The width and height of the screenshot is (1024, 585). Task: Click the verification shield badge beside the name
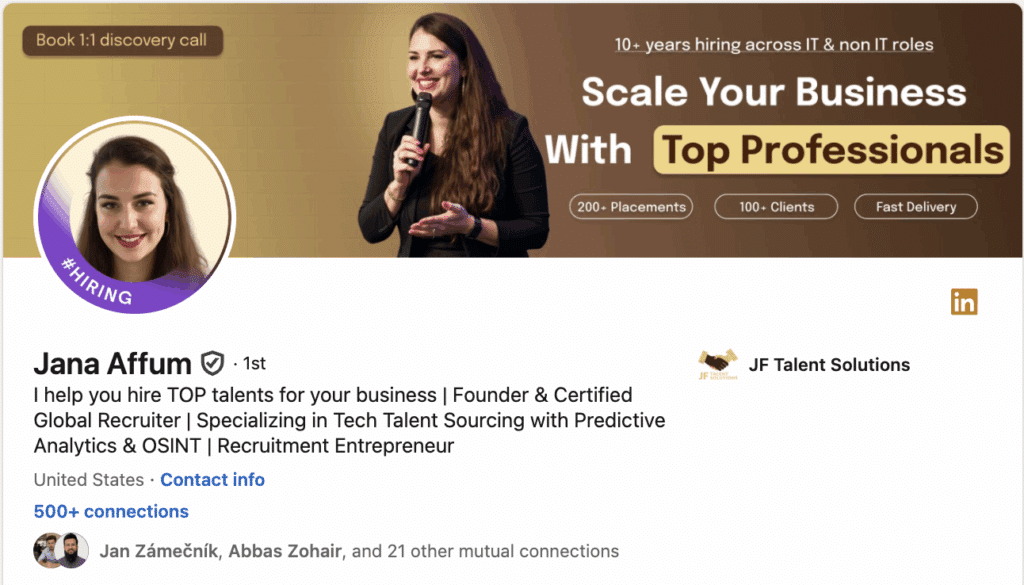[212, 362]
